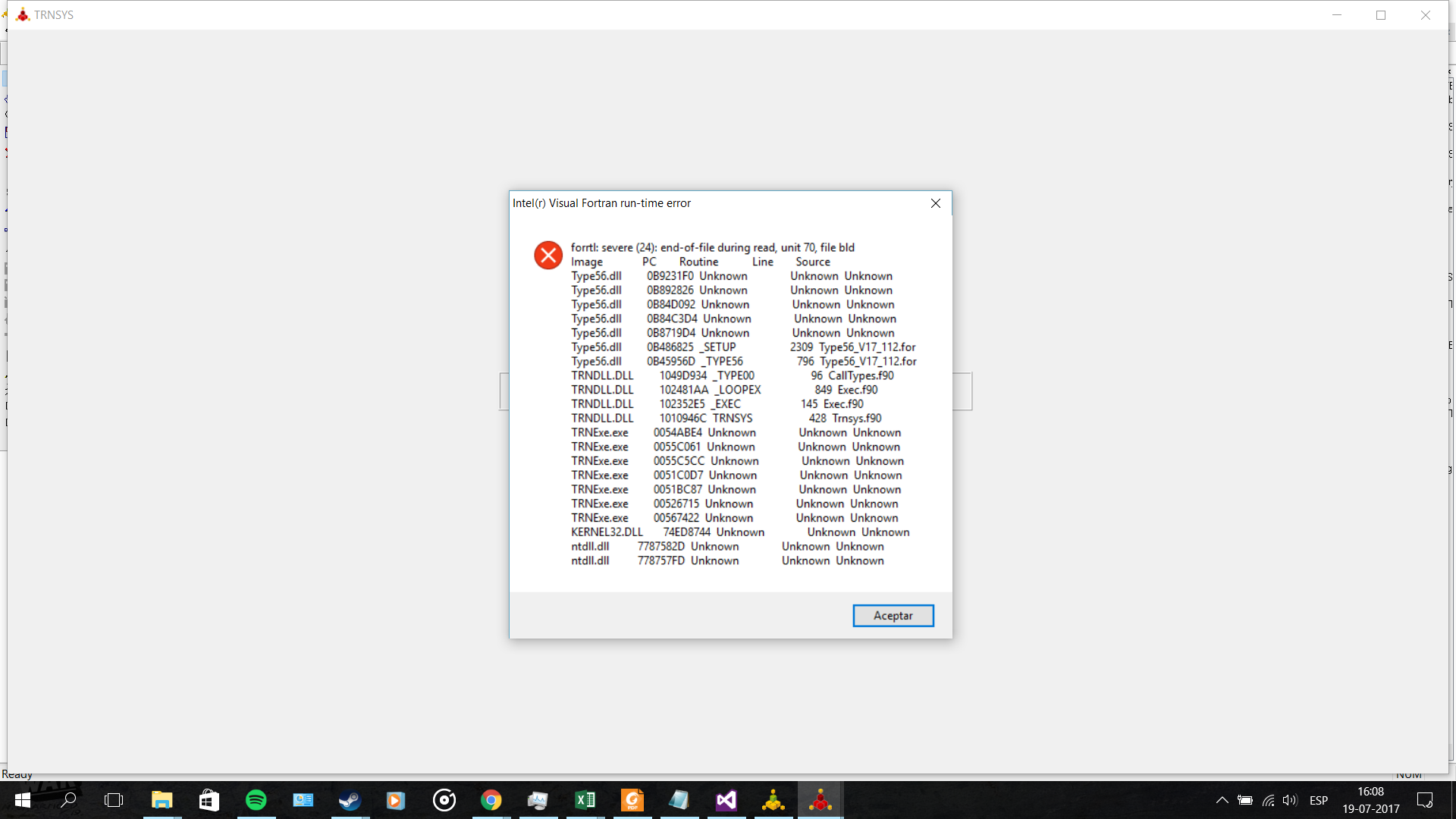This screenshot has height=819, width=1456.
Task: Launch Steam from taskbar
Action: point(350,800)
